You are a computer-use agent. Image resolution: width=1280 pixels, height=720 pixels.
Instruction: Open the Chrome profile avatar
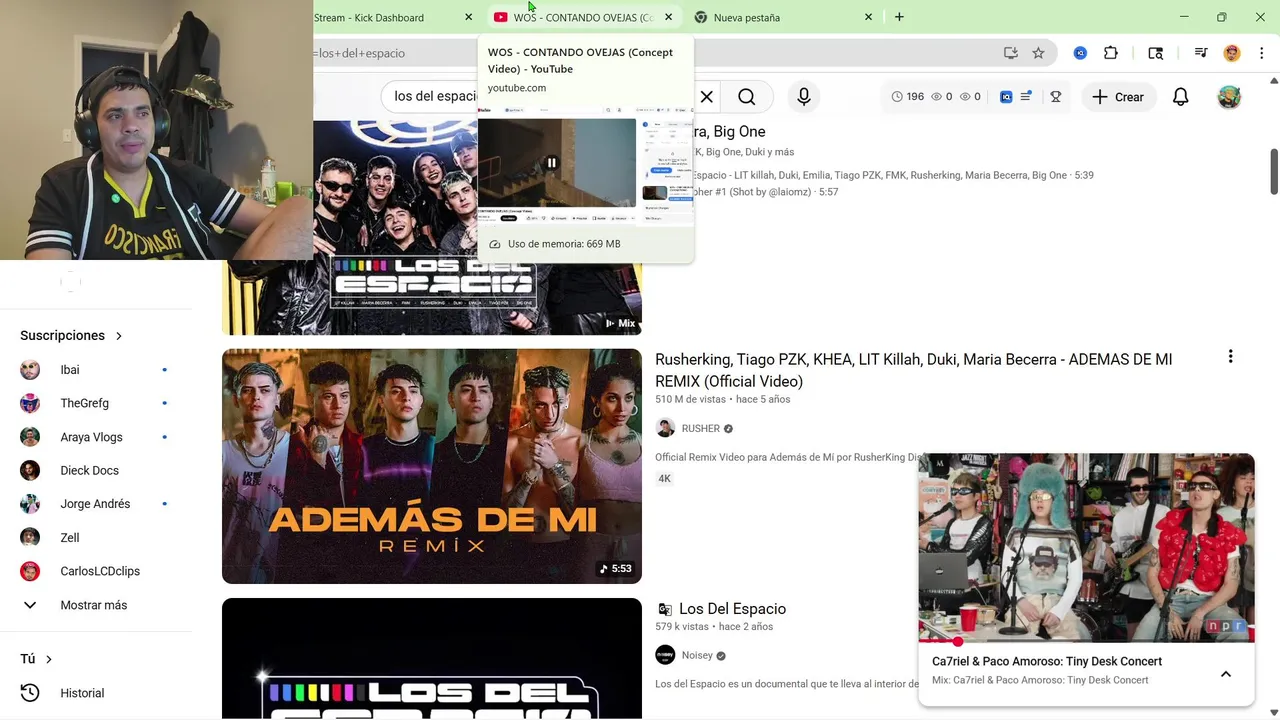tap(1232, 53)
